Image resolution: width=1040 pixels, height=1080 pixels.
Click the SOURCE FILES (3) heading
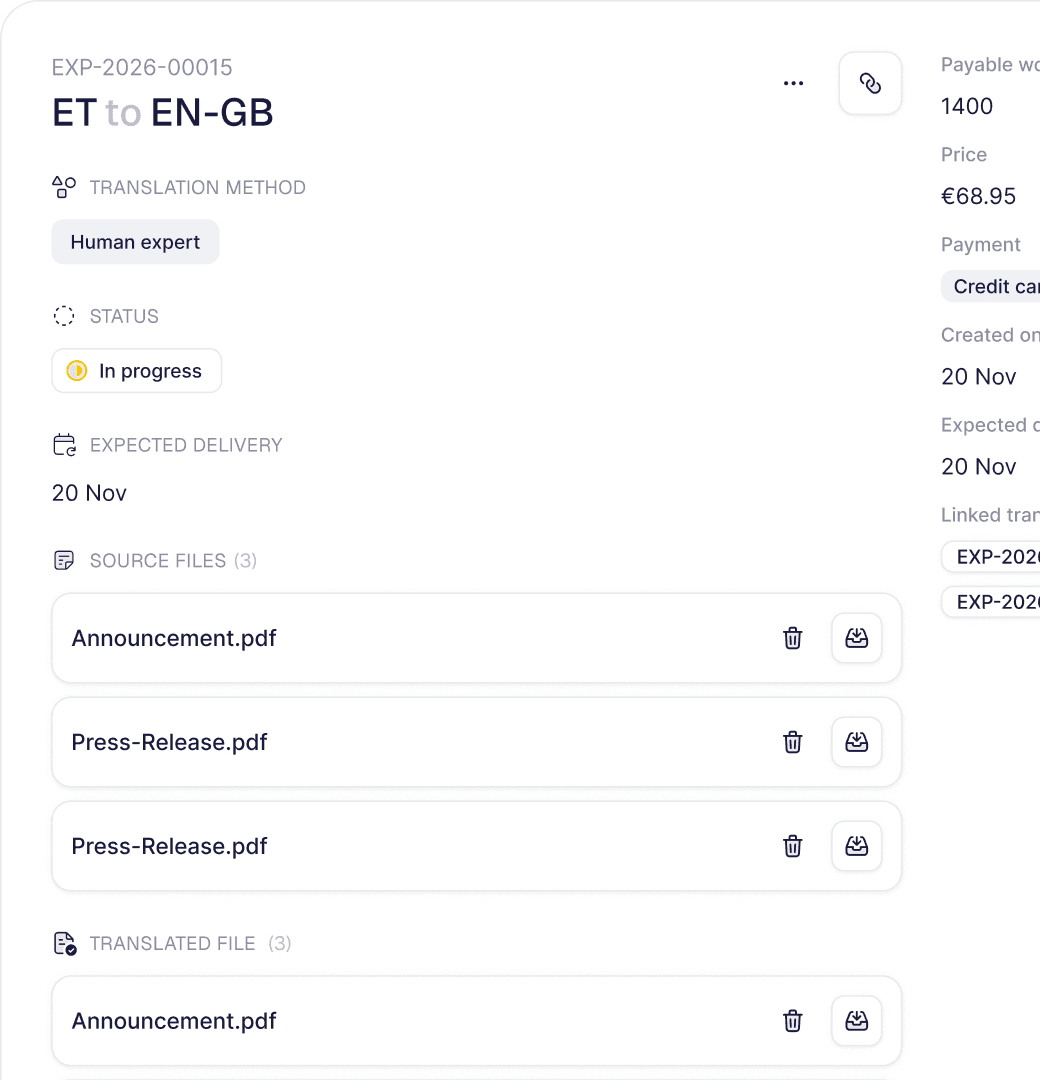click(173, 561)
